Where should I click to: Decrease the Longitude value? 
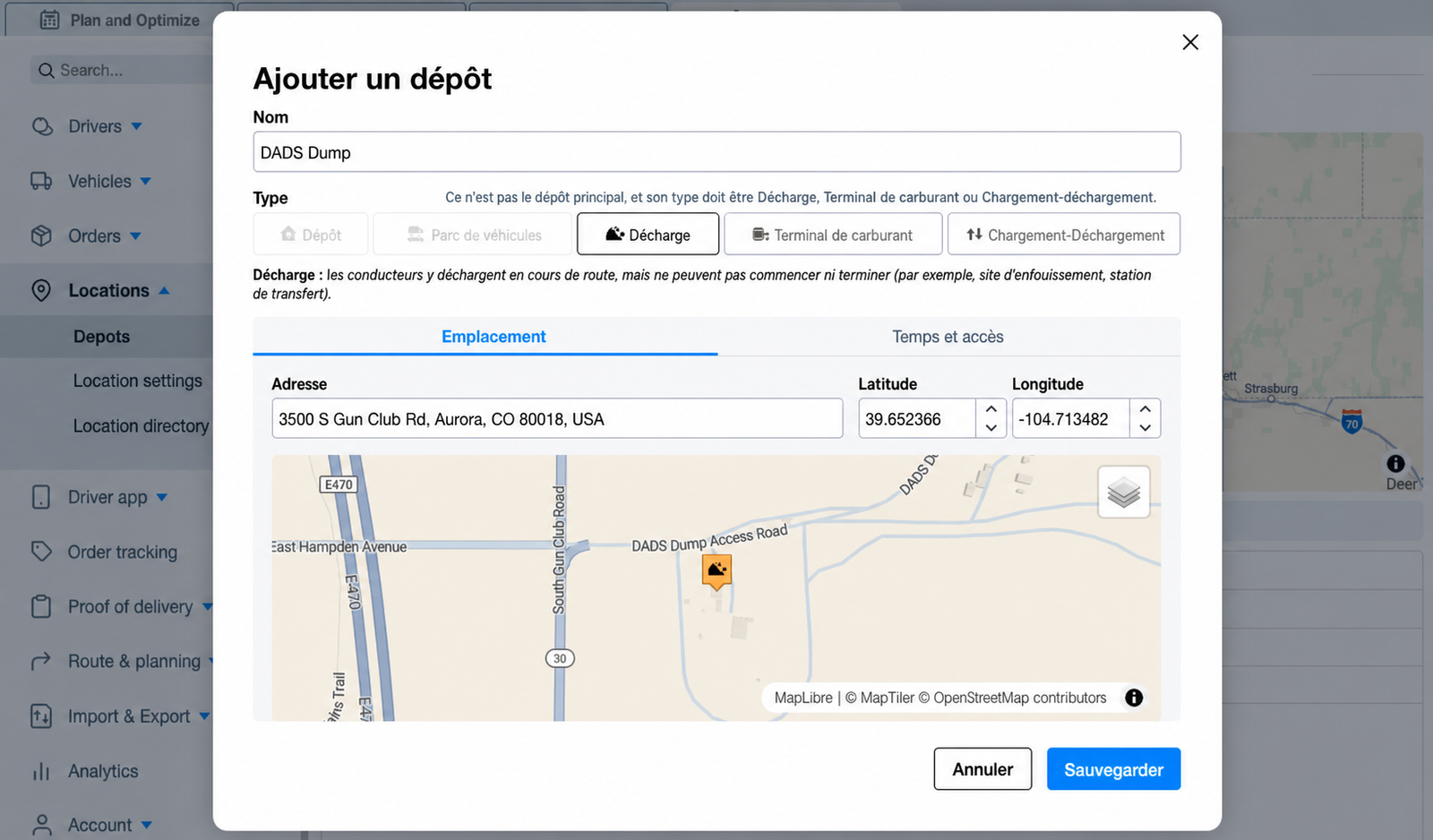(x=1145, y=428)
